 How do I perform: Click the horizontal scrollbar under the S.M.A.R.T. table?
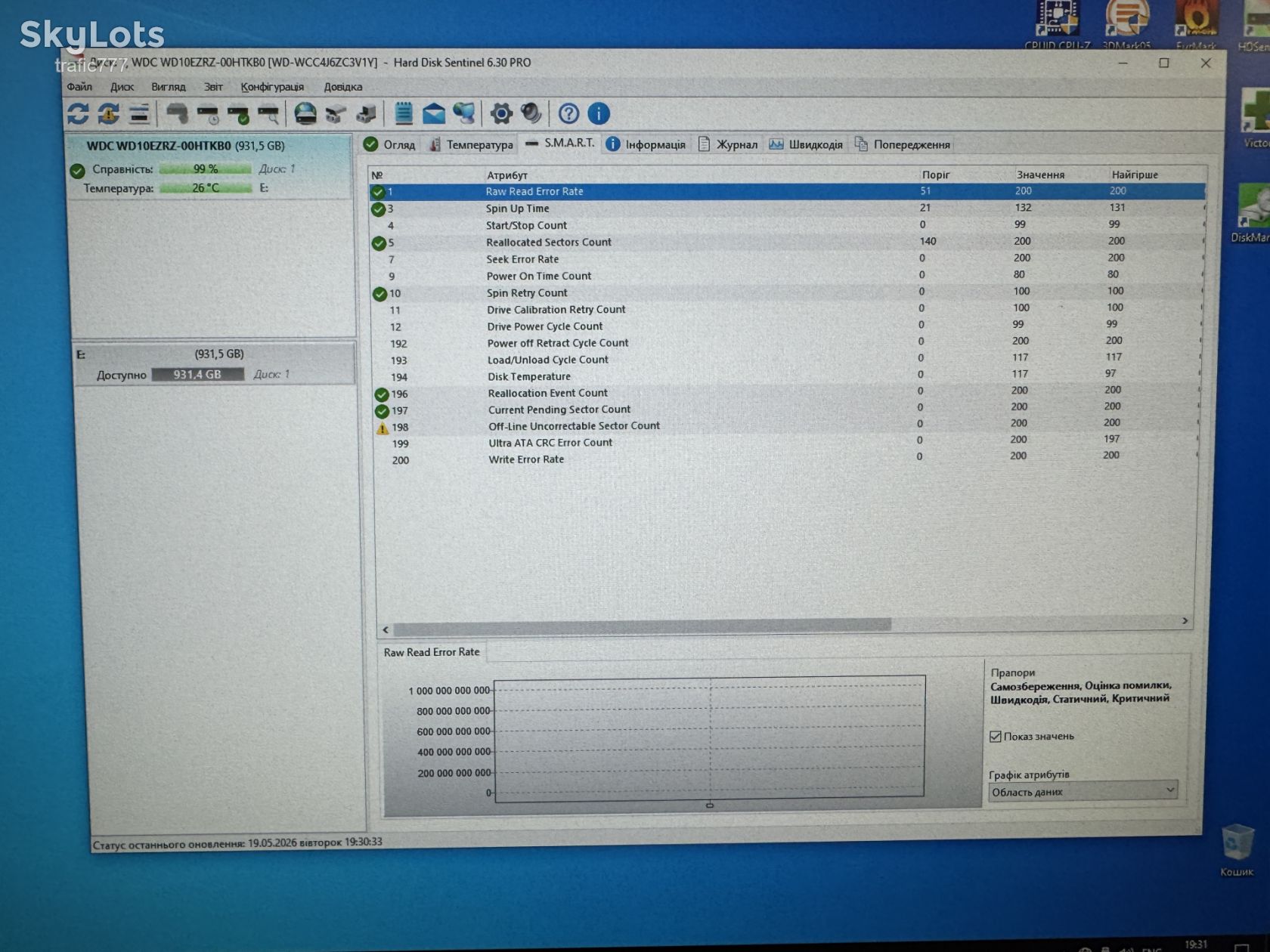tap(641, 626)
